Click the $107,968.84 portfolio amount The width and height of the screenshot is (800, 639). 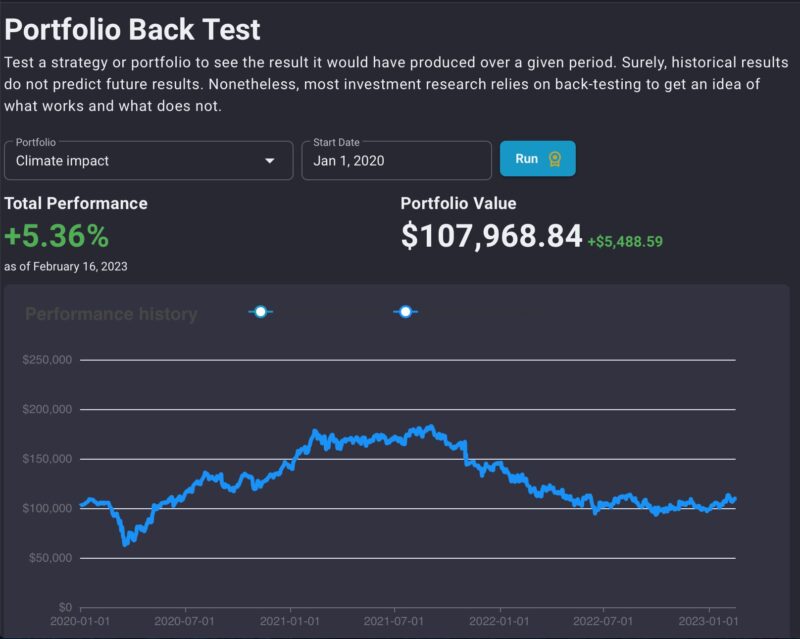click(x=491, y=236)
